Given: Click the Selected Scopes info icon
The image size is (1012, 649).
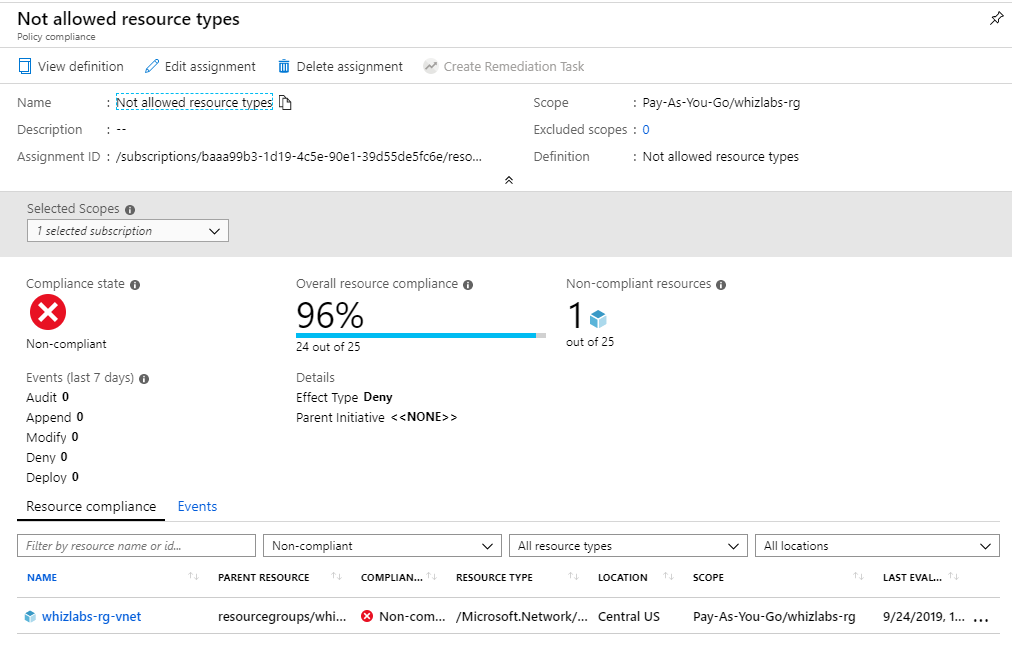Looking at the screenshot, I should coord(130,210).
